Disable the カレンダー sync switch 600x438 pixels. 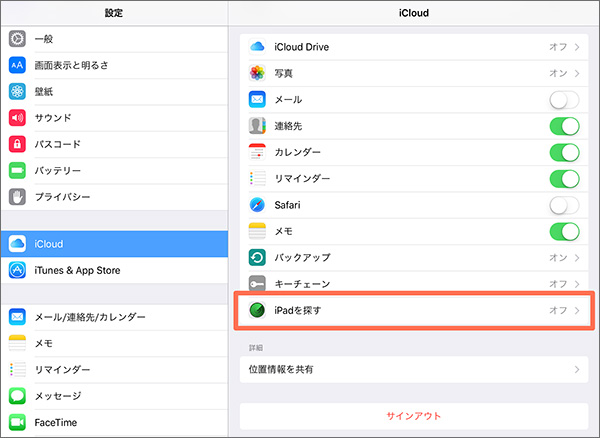(564, 153)
